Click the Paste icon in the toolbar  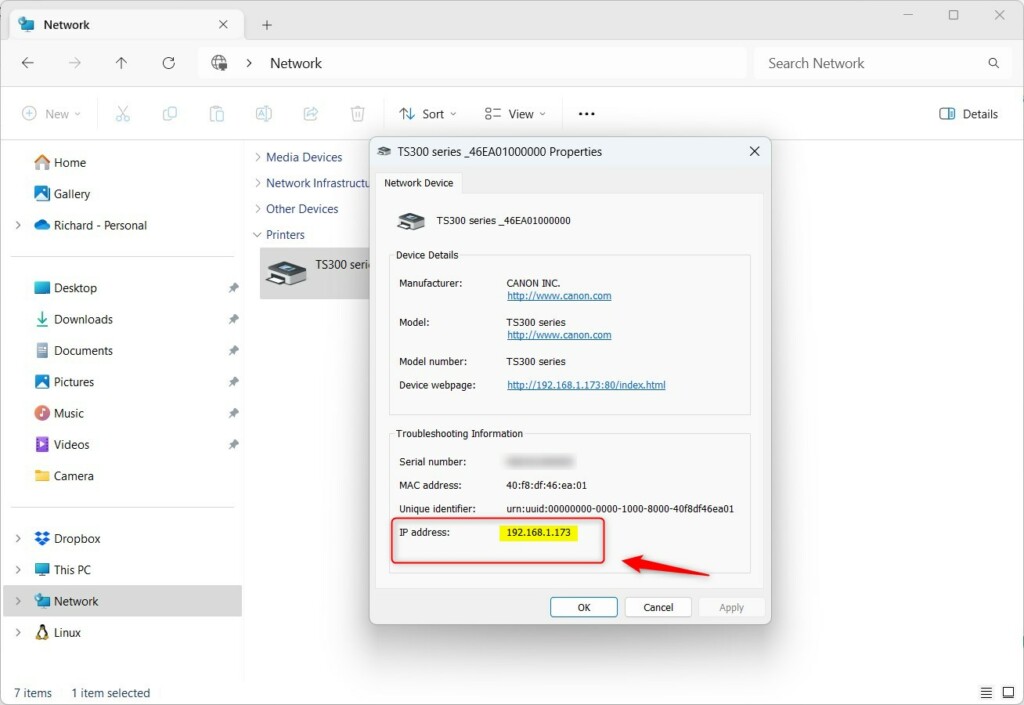217,113
